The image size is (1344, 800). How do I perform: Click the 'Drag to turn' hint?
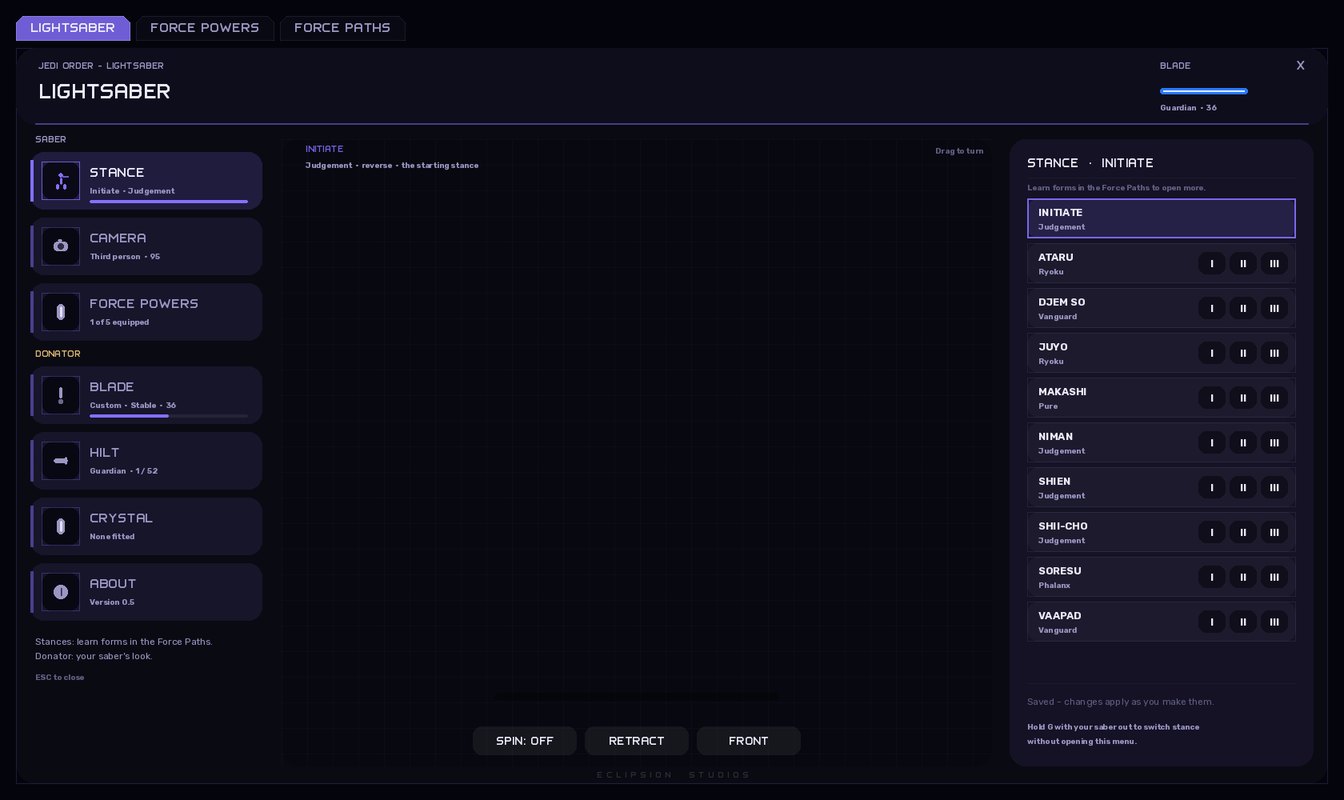pyautogui.click(x=960, y=151)
